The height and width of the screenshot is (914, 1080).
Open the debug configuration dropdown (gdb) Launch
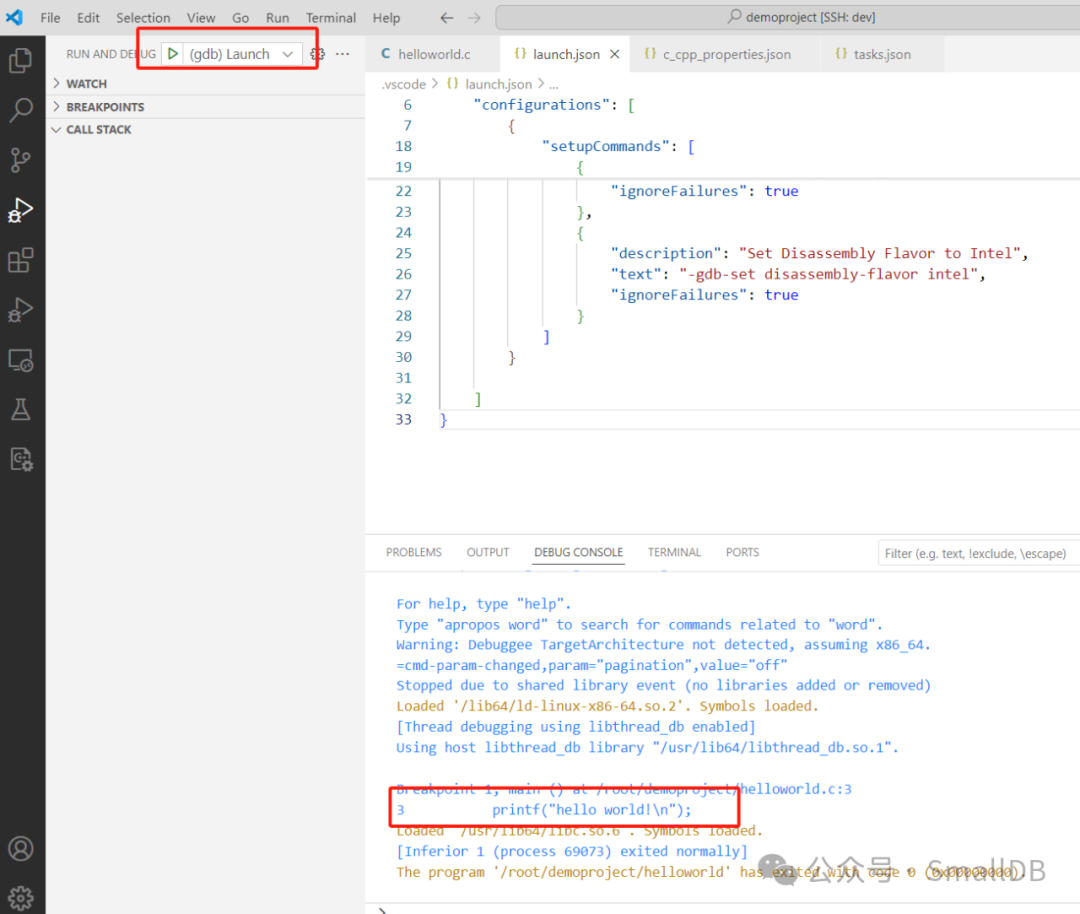coord(241,54)
